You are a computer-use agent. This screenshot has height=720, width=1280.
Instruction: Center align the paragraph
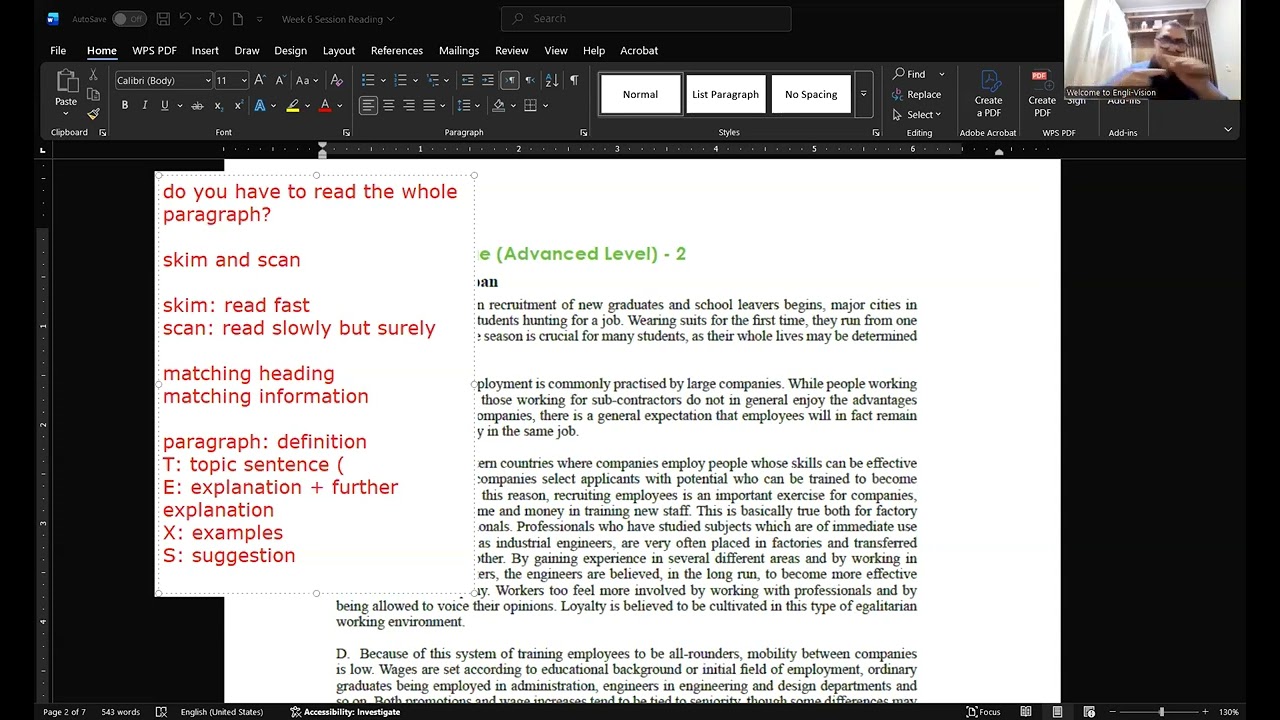pos(389,105)
